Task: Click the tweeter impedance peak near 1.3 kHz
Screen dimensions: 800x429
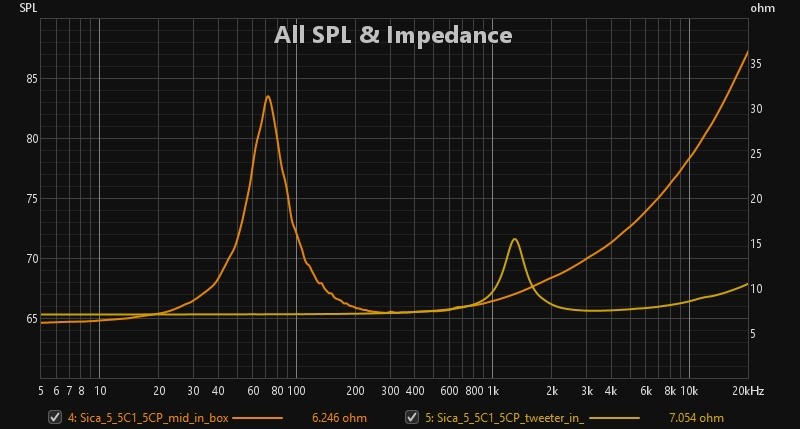Action: pyautogui.click(x=515, y=239)
